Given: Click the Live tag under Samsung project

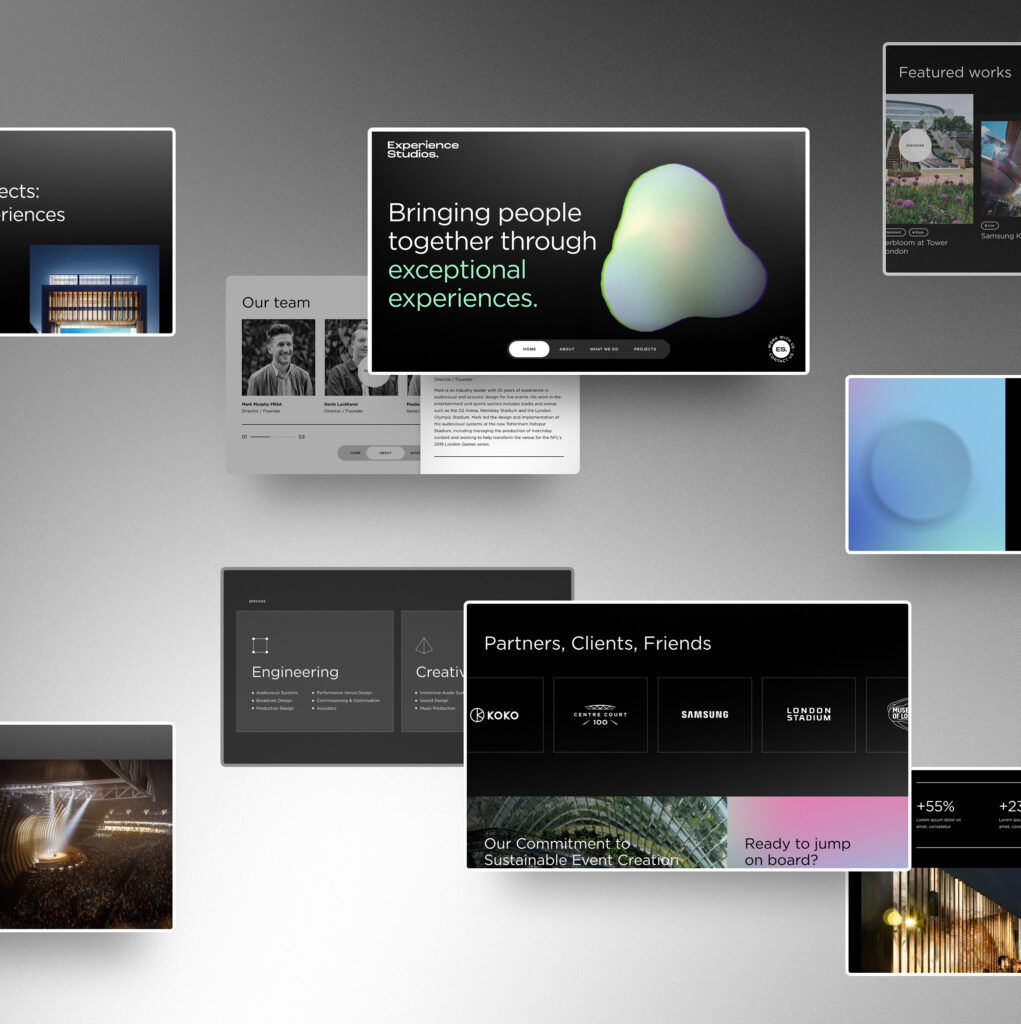Looking at the screenshot, I should [x=990, y=226].
